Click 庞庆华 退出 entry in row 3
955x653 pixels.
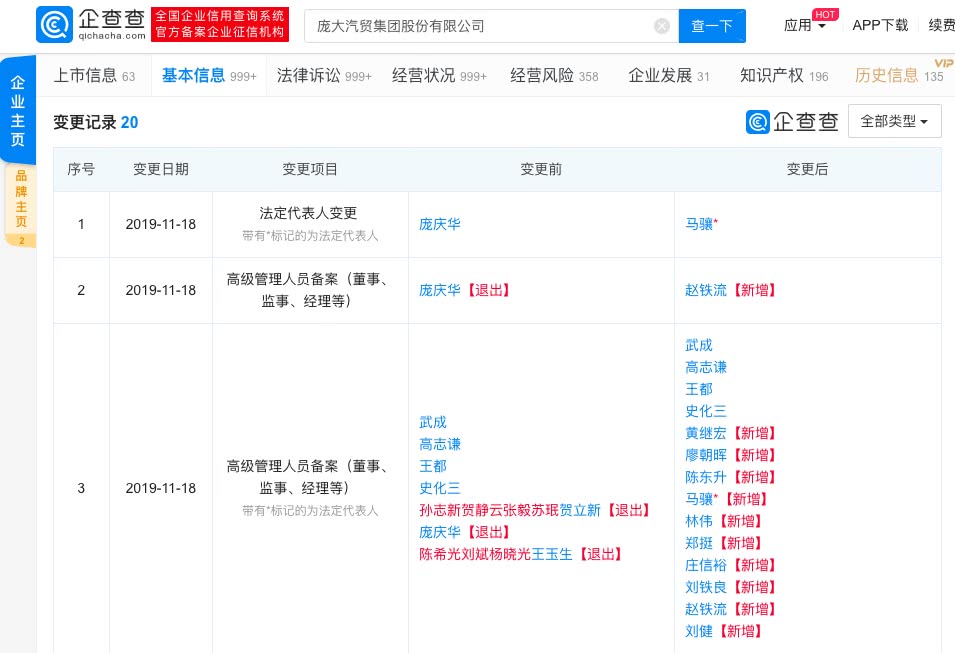tap(440, 532)
